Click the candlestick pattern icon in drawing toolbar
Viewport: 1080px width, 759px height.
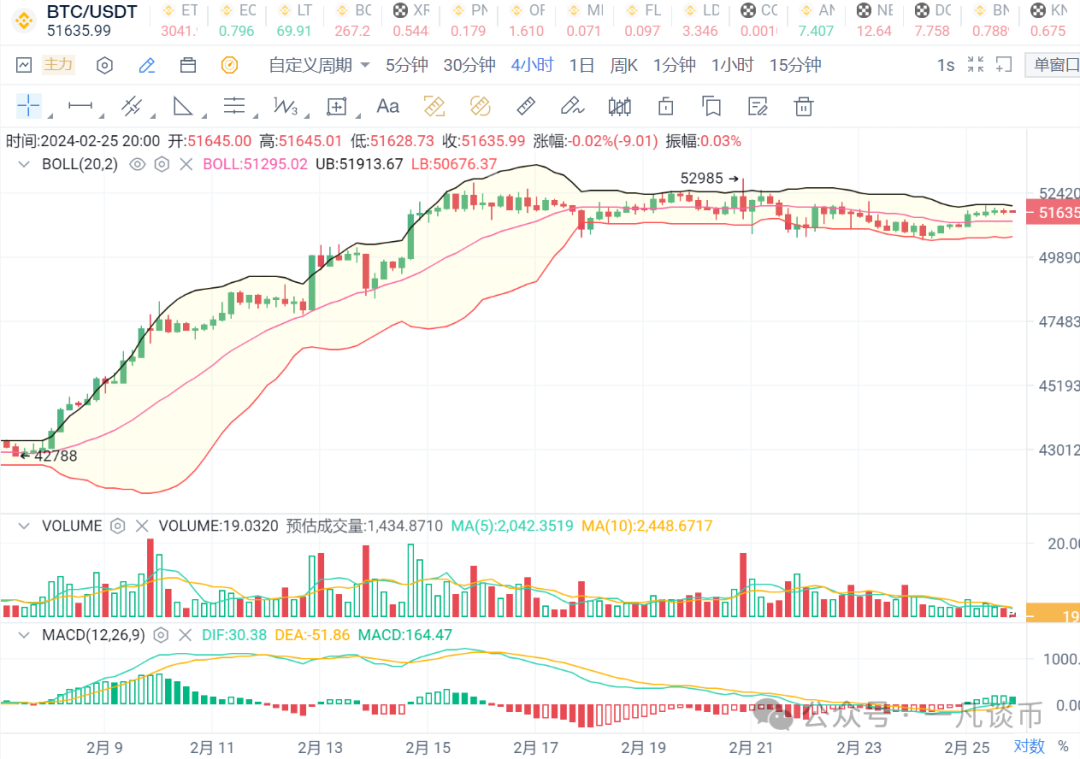pyautogui.click(x=619, y=106)
